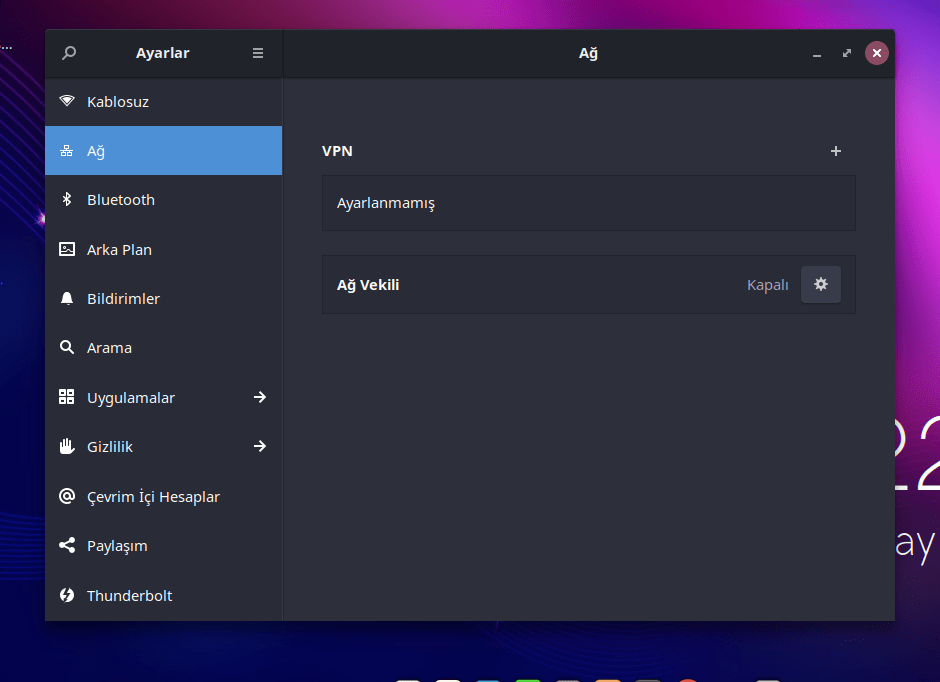This screenshot has height=682, width=940.
Task: Open Bildirimler settings
Action: [164, 298]
